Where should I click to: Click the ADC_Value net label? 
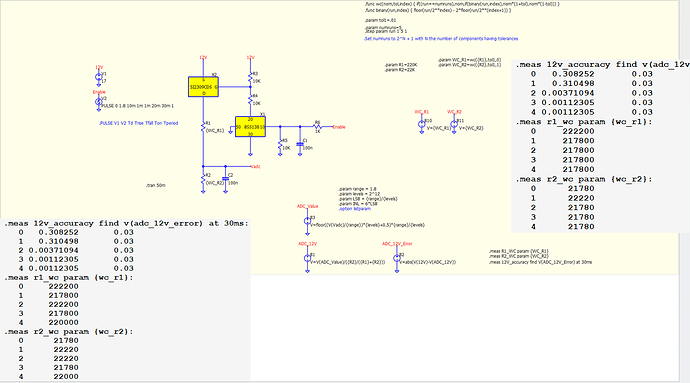(308, 206)
